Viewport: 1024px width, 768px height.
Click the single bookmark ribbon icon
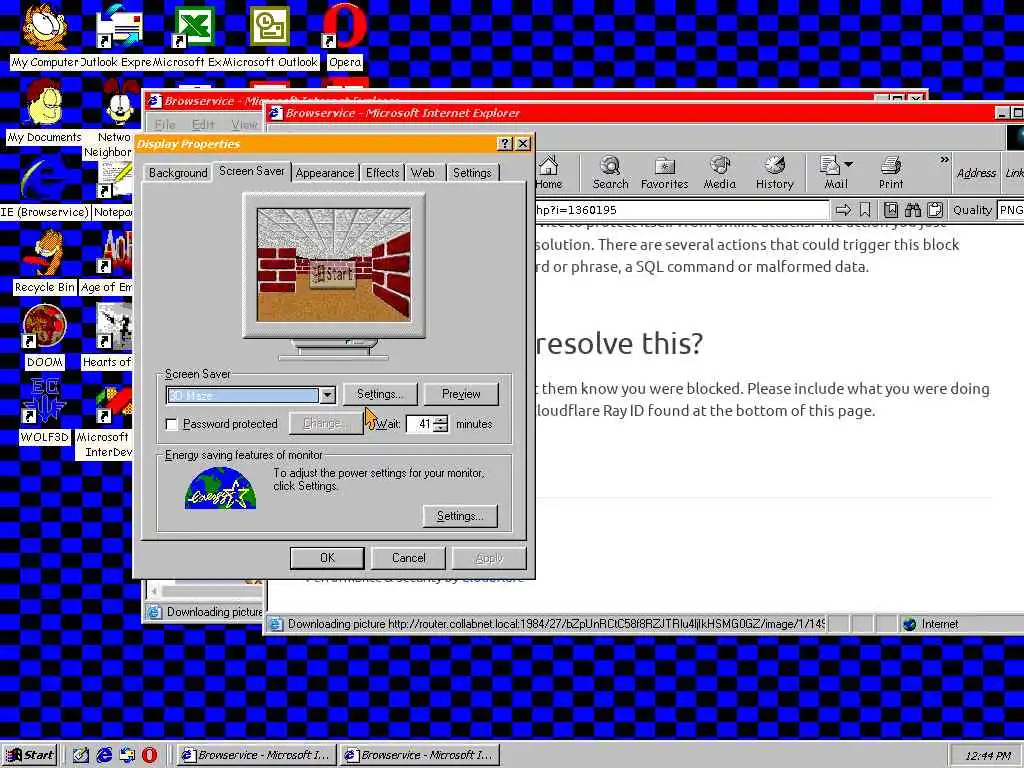(865, 210)
